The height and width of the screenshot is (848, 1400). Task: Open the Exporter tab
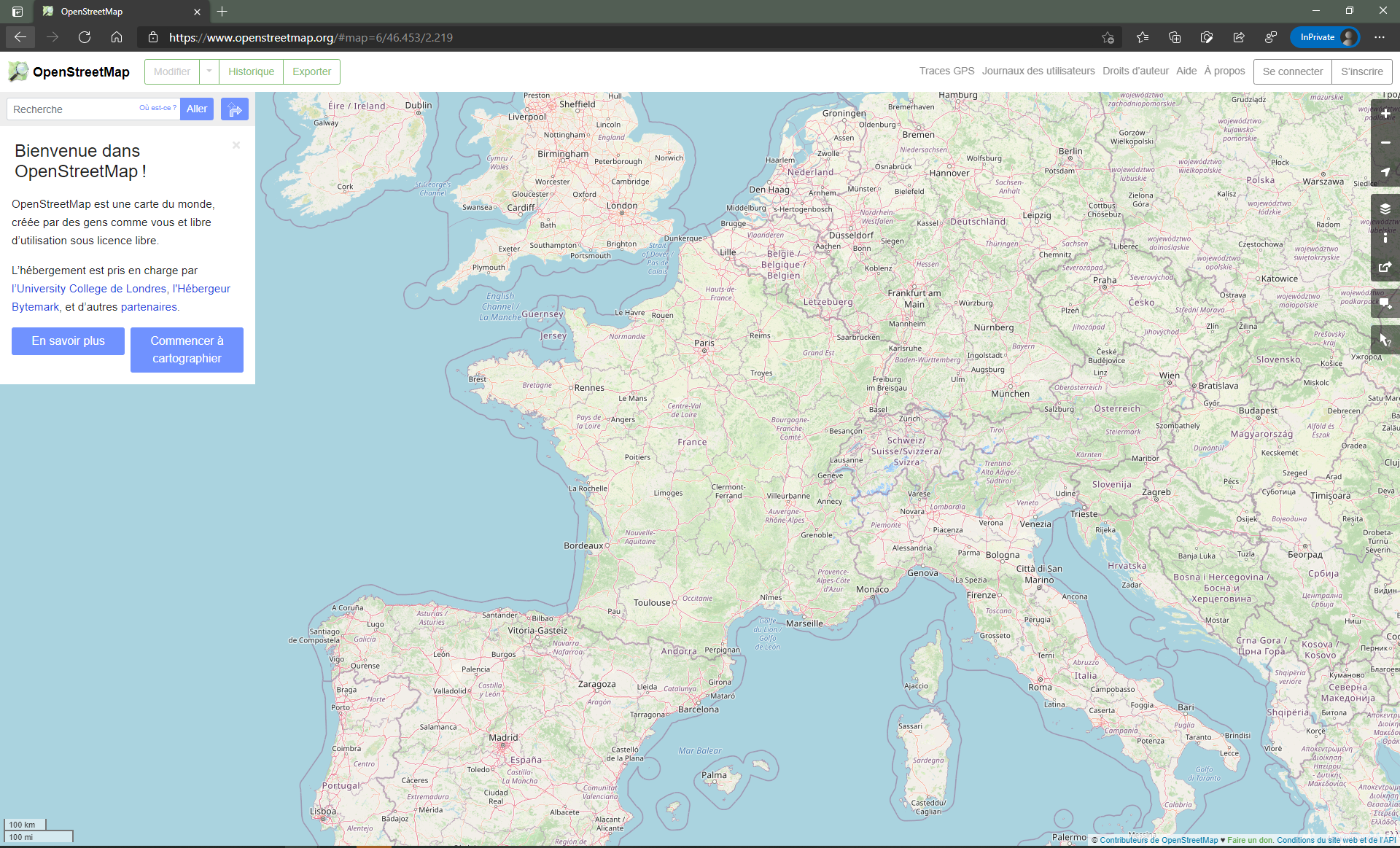[x=311, y=71]
